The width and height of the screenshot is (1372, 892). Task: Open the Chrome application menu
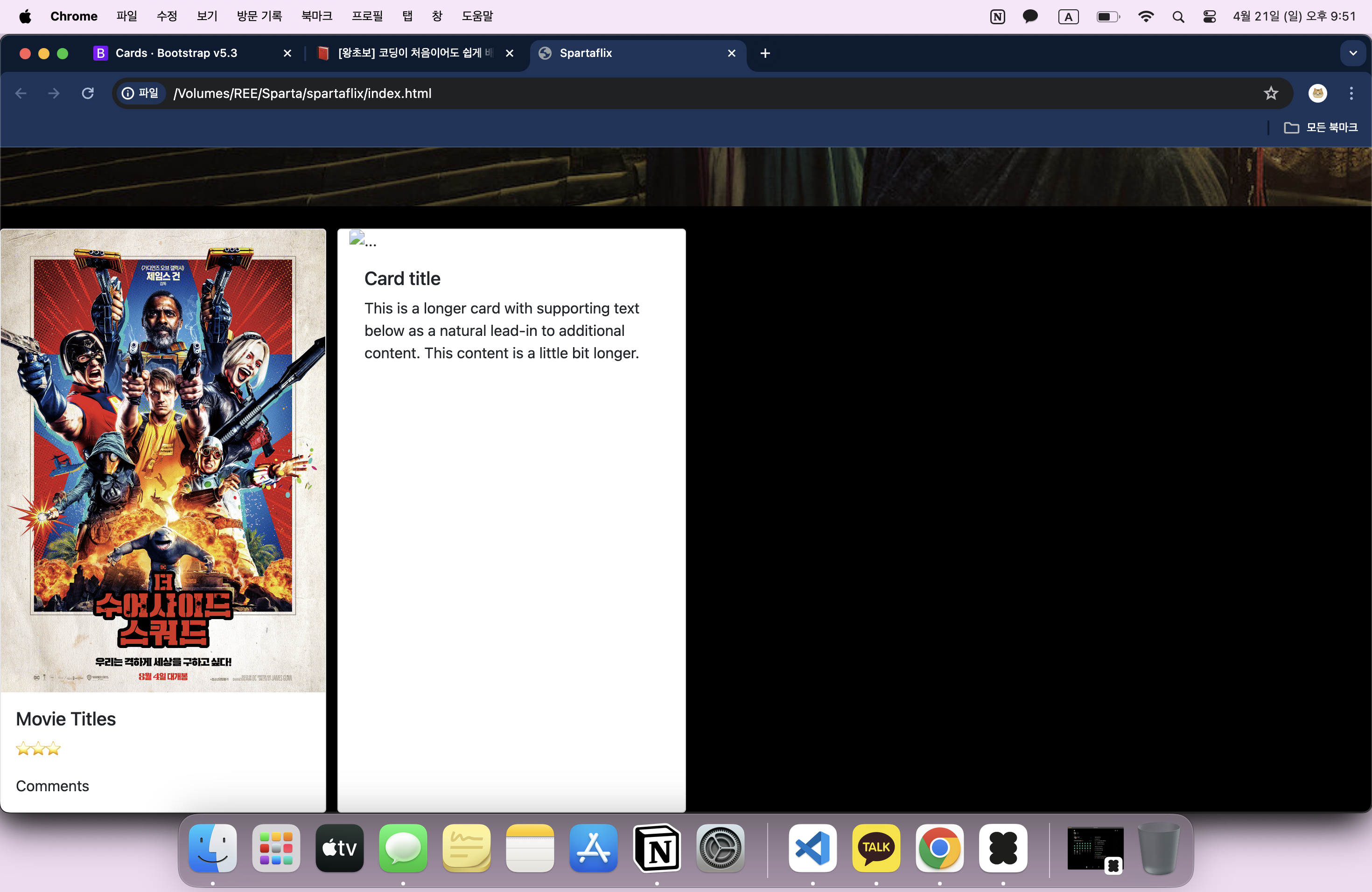tap(74, 16)
